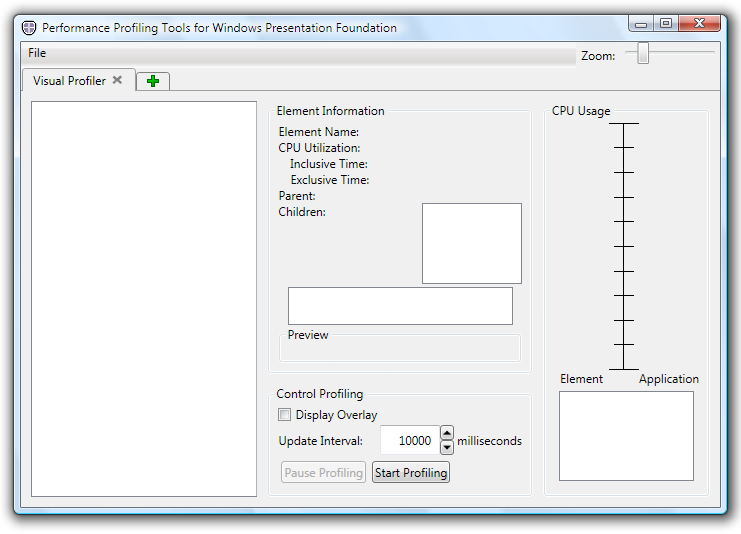
Task: Click the Zoom slider thumb
Action: (x=643, y=53)
